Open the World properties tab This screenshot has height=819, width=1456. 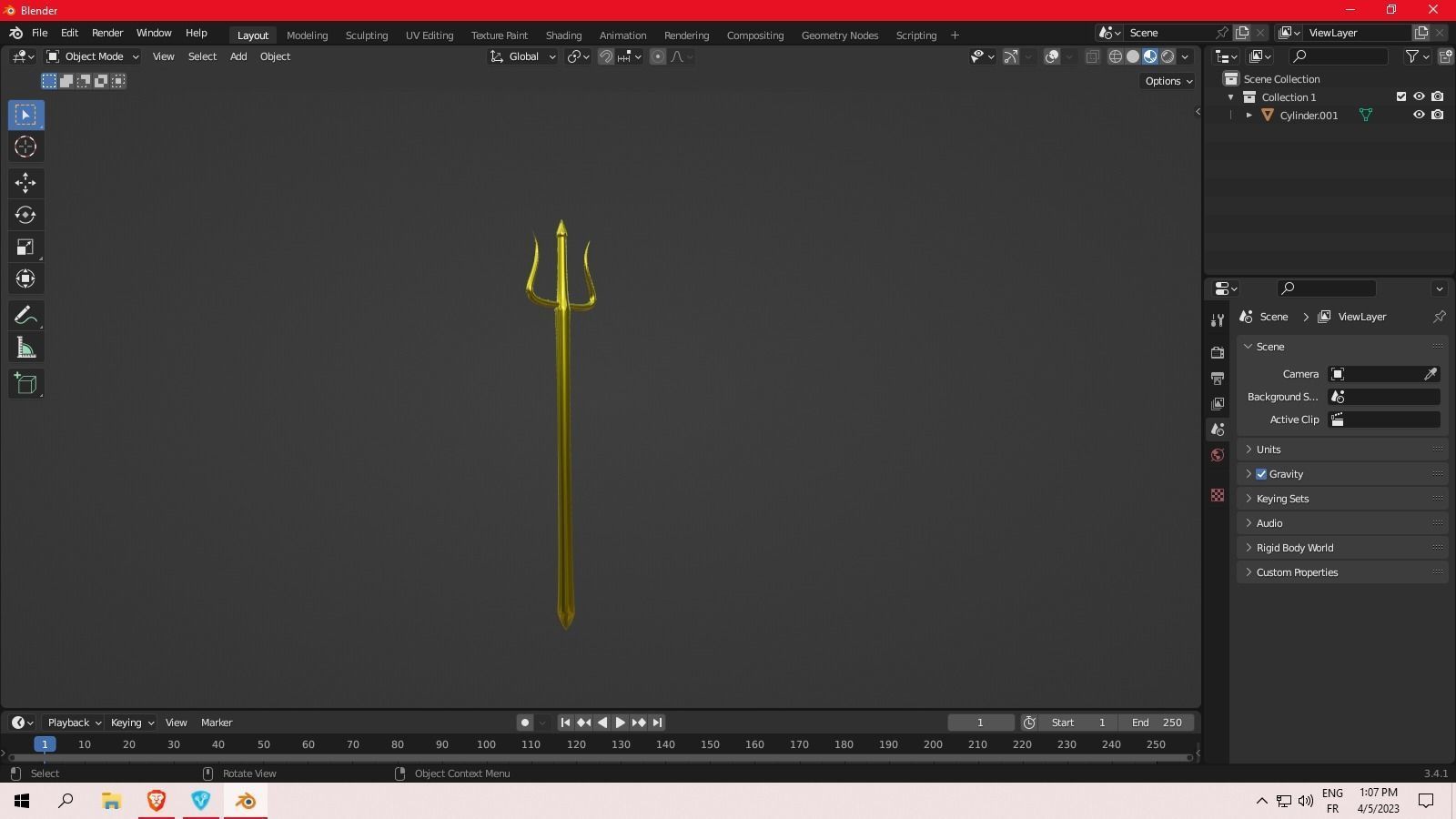(x=1218, y=454)
